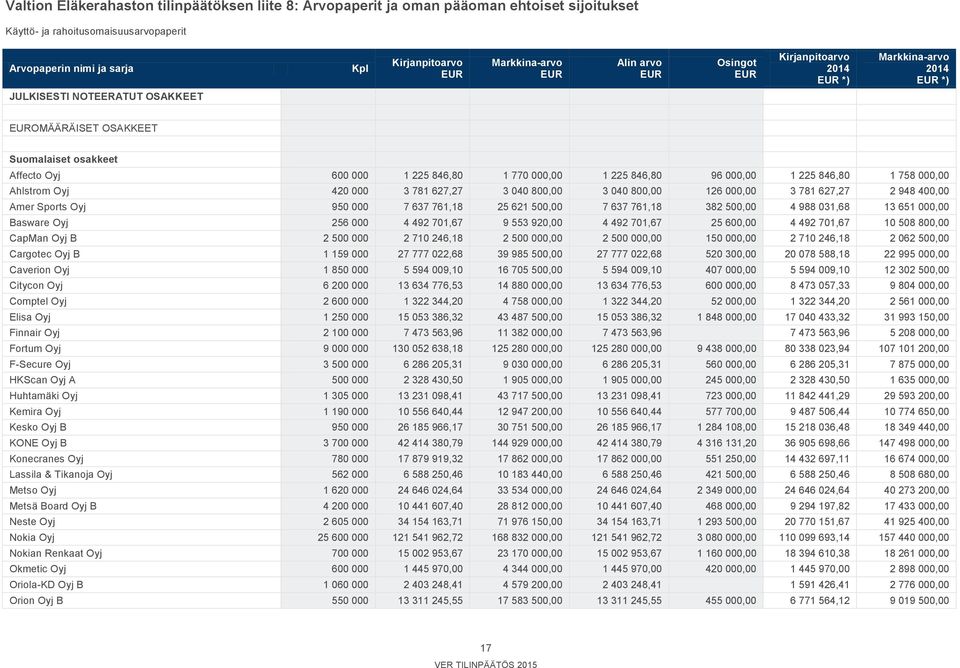Click the 'Cargotec Oyj B' row name
Screen dimensions: 960x668
click(44, 254)
